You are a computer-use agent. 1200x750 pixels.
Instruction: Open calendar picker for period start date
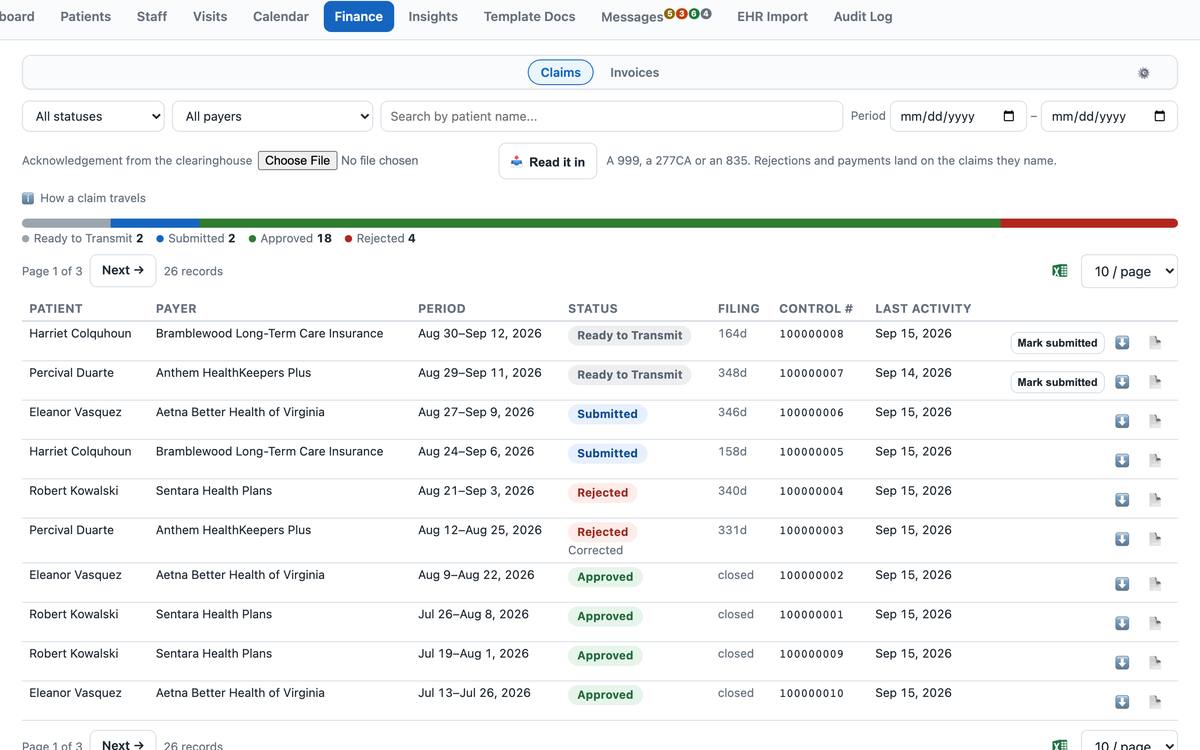pyautogui.click(x=1008, y=116)
